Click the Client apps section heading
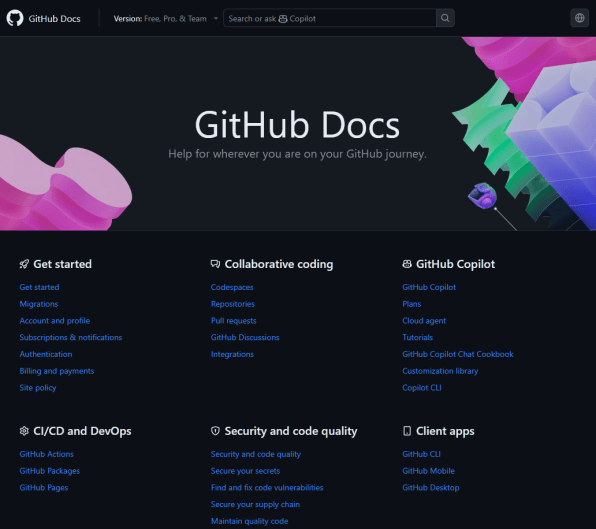The width and height of the screenshot is (596, 529). click(445, 431)
